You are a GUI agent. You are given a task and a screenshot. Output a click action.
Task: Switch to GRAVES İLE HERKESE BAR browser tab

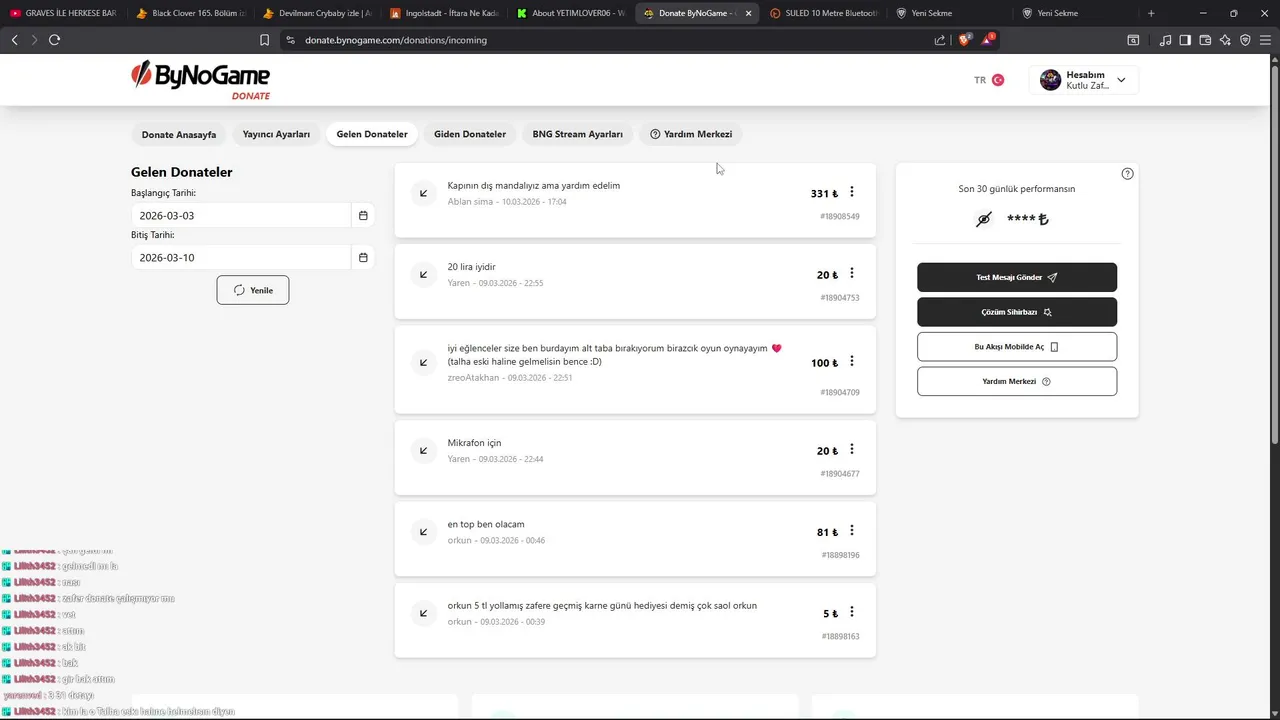click(x=64, y=13)
